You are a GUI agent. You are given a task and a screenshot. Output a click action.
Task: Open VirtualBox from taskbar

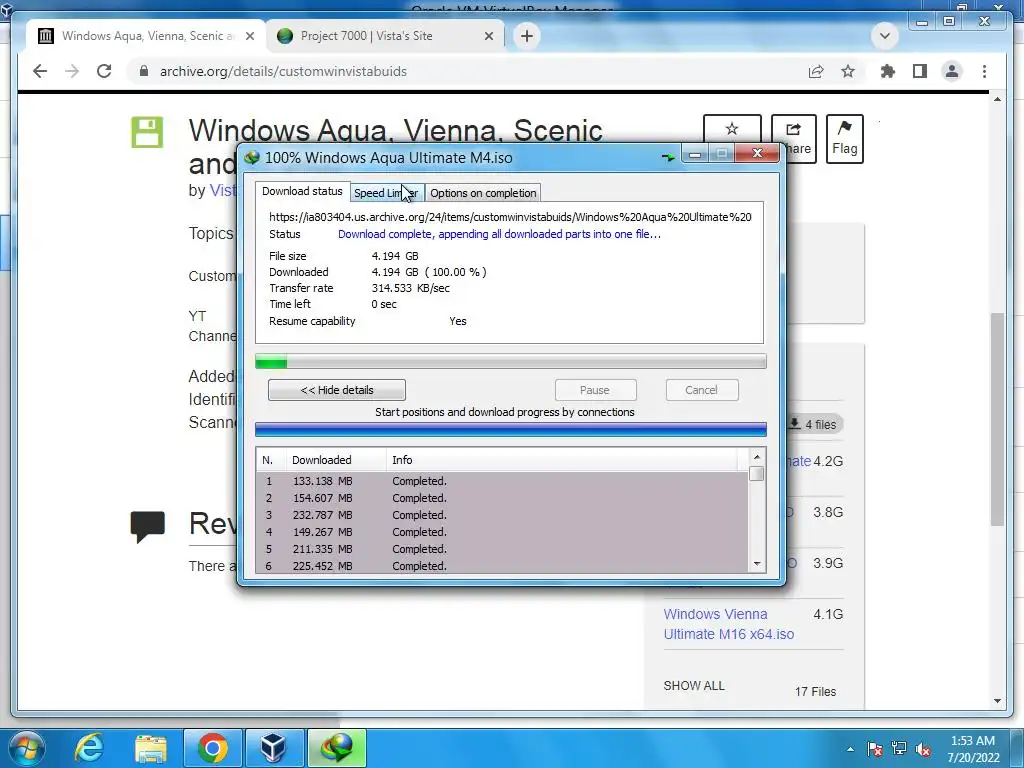pos(274,748)
